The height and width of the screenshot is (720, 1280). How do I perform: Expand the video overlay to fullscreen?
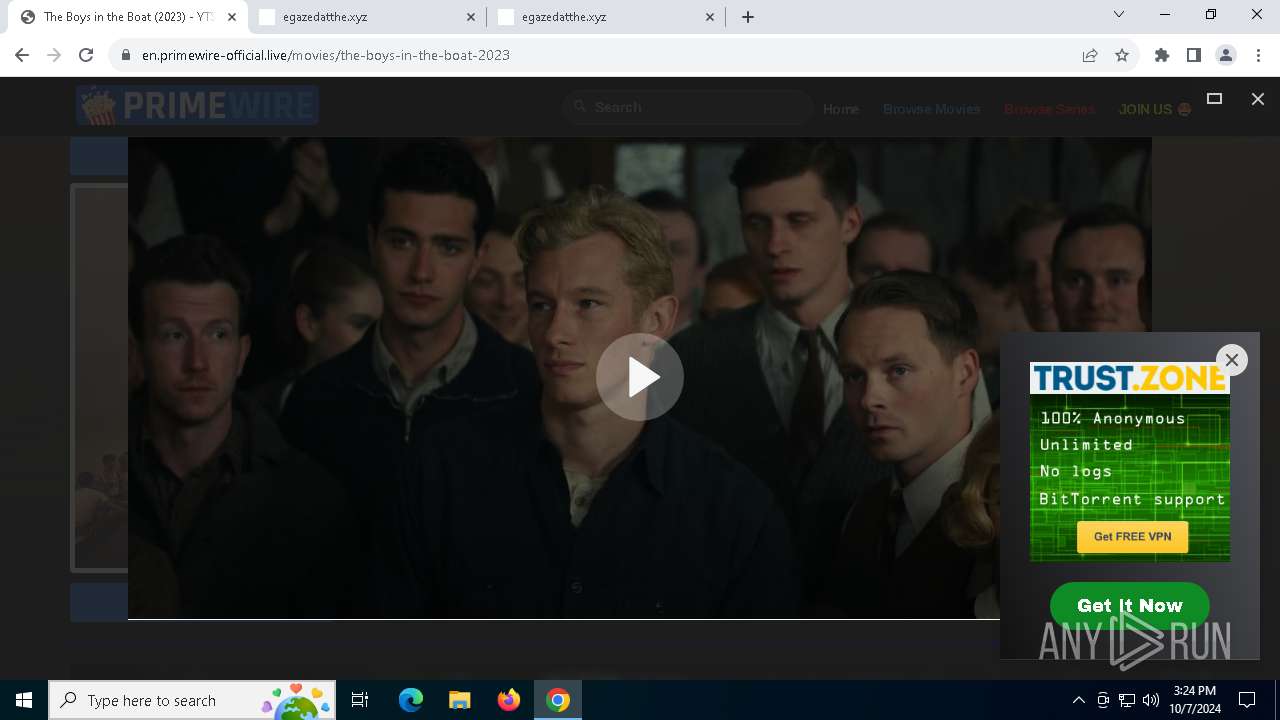(1214, 99)
